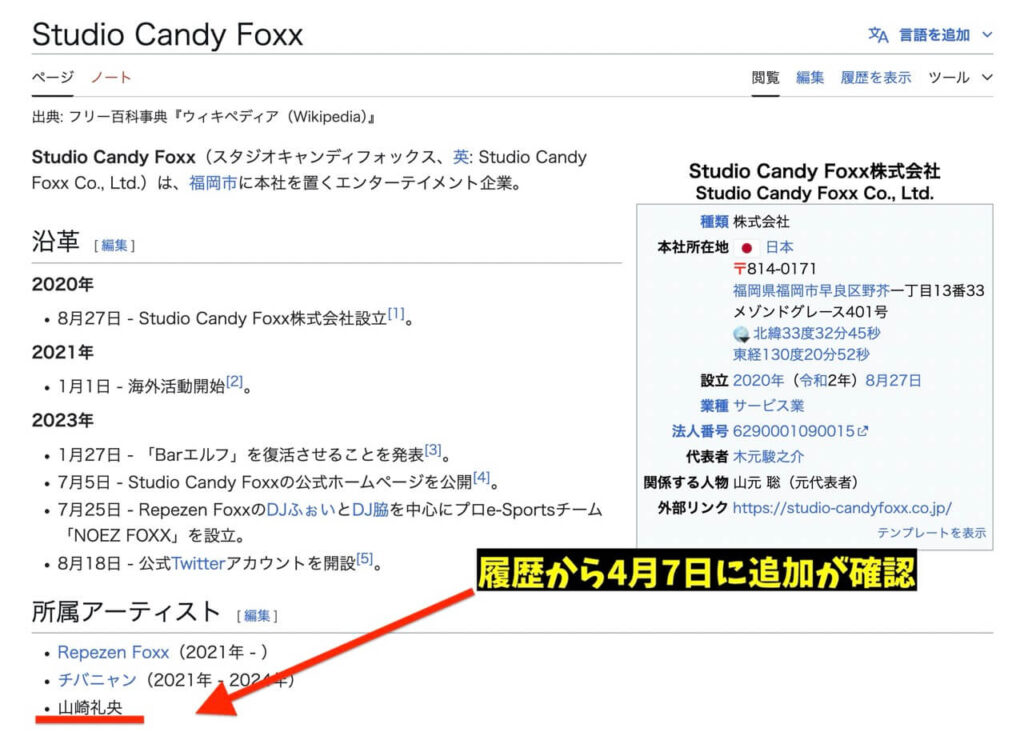1024x732 pixels.
Task: Open the 編集 tab at top
Action: point(810,78)
